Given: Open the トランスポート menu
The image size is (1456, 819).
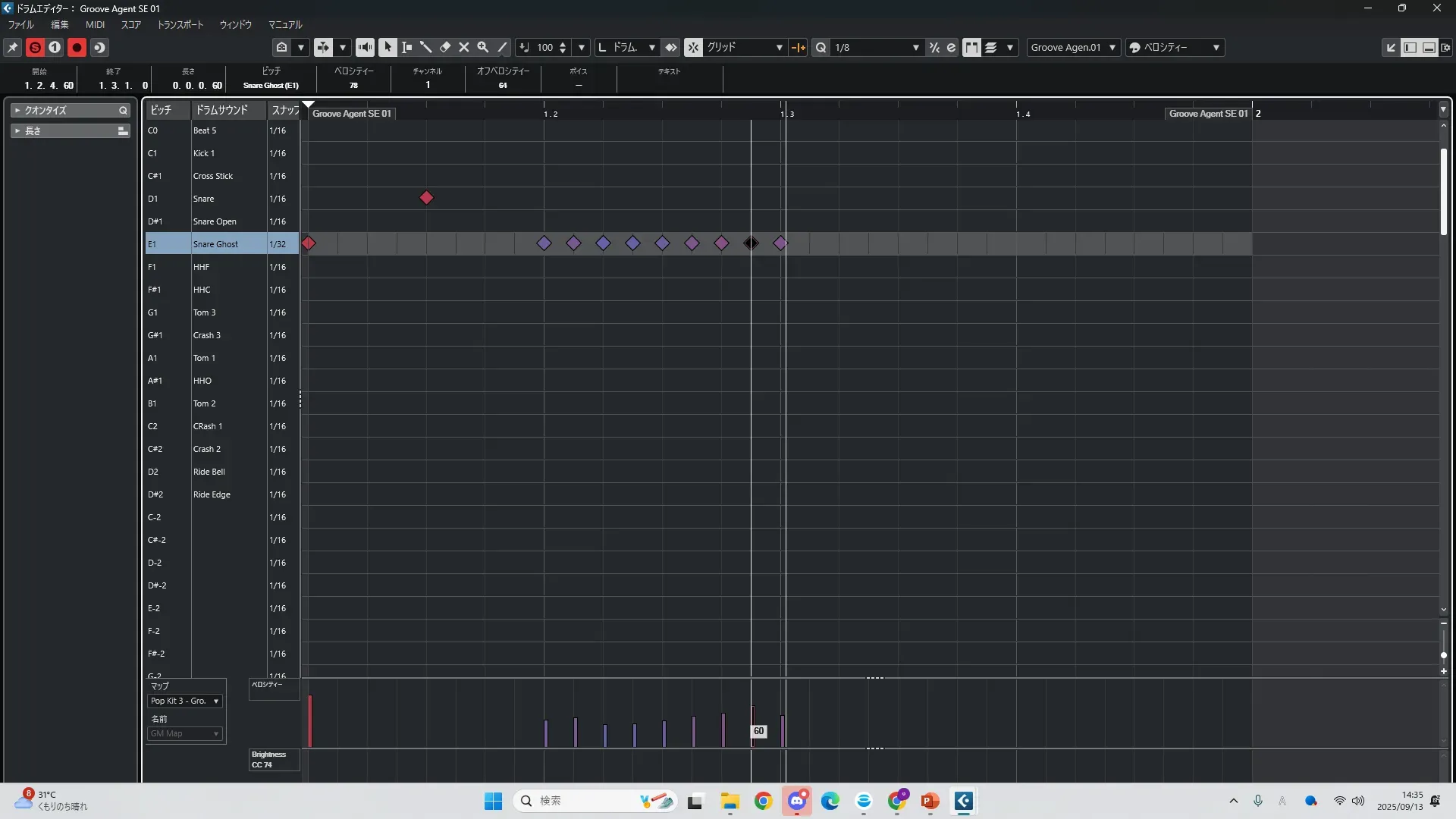Looking at the screenshot, I should point(180,24).
